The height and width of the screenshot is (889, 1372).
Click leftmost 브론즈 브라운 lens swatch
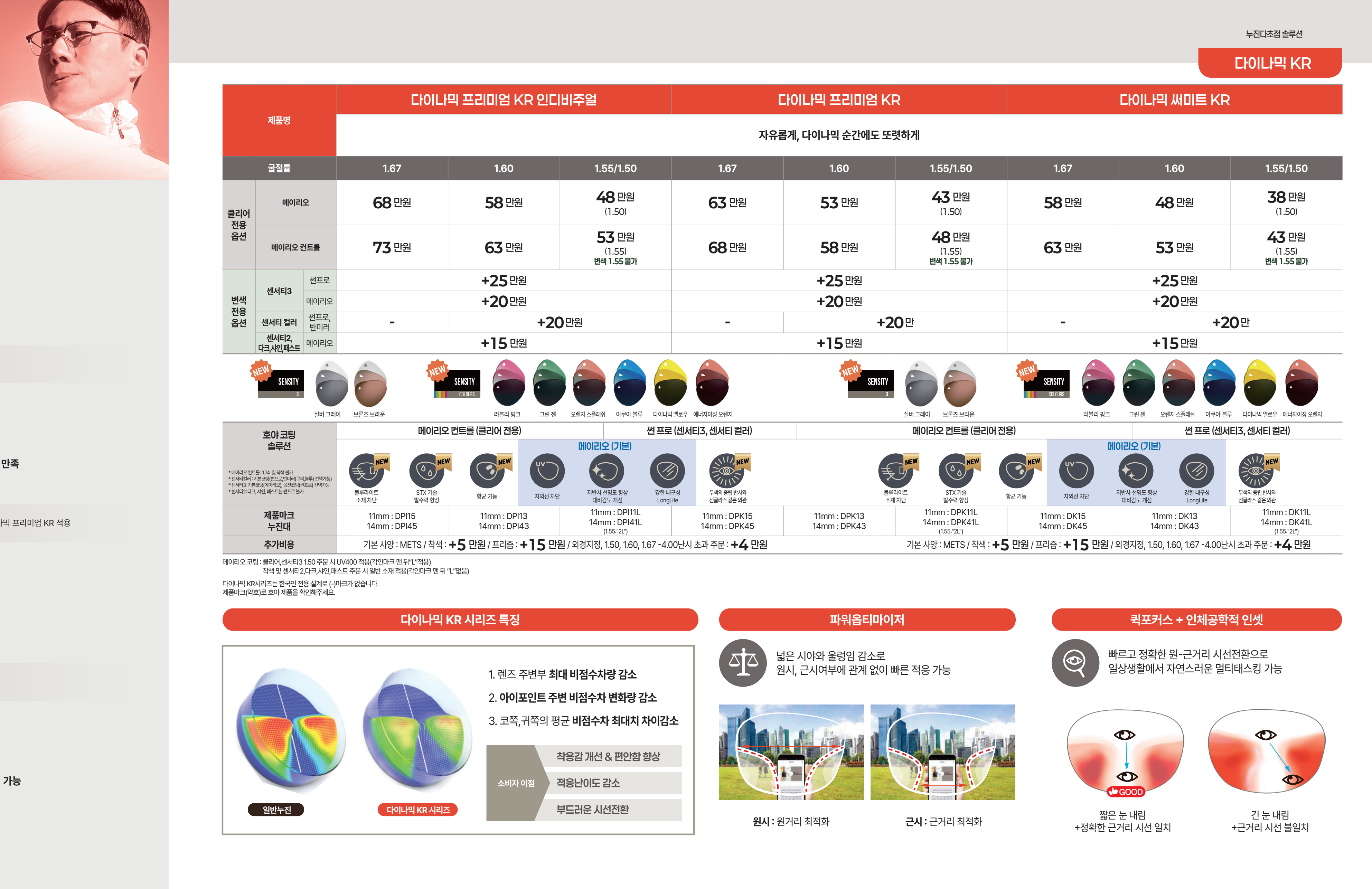point(370,384)
